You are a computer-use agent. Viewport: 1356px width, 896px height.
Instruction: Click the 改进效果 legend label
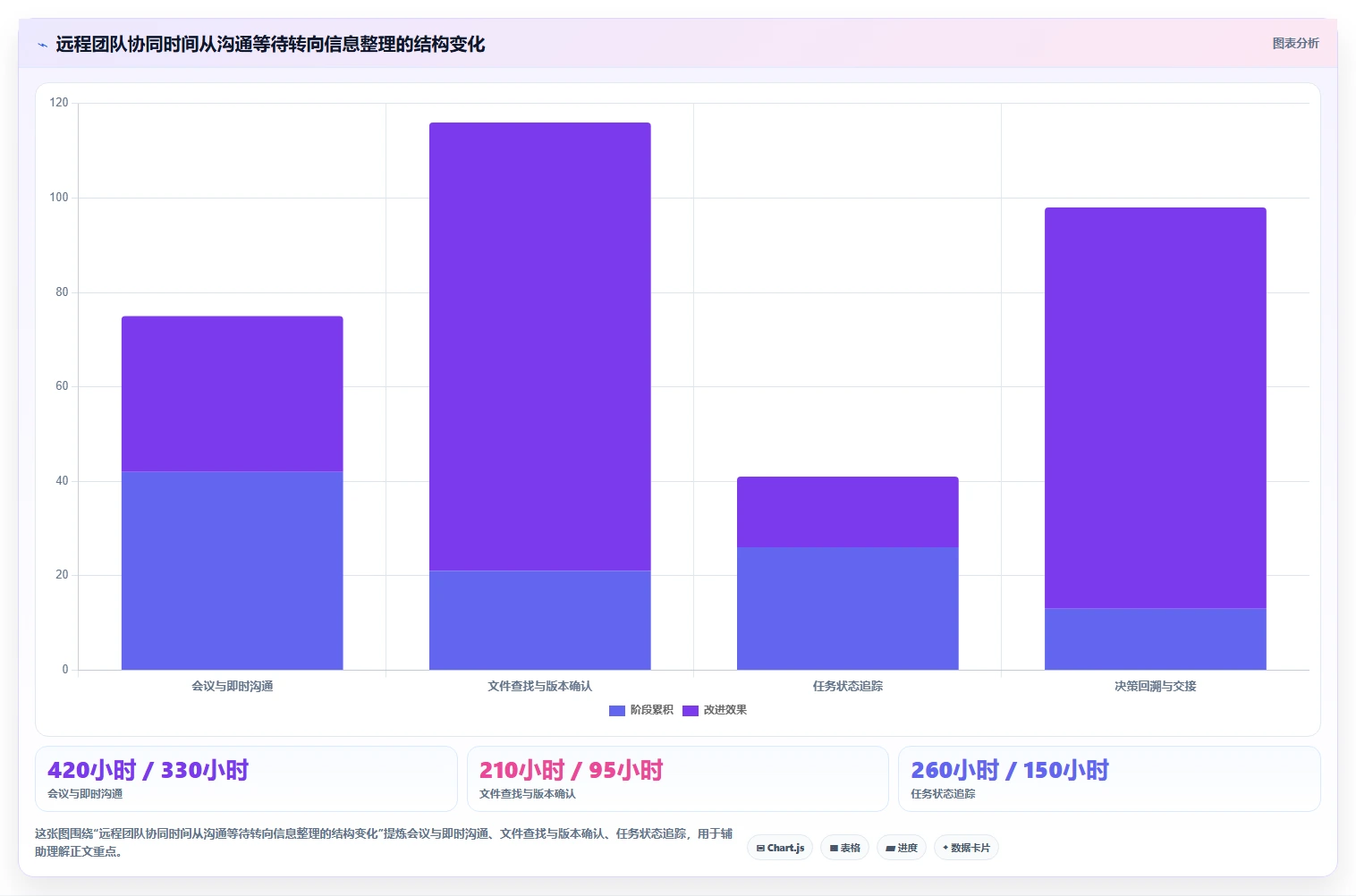coord(725,710)
